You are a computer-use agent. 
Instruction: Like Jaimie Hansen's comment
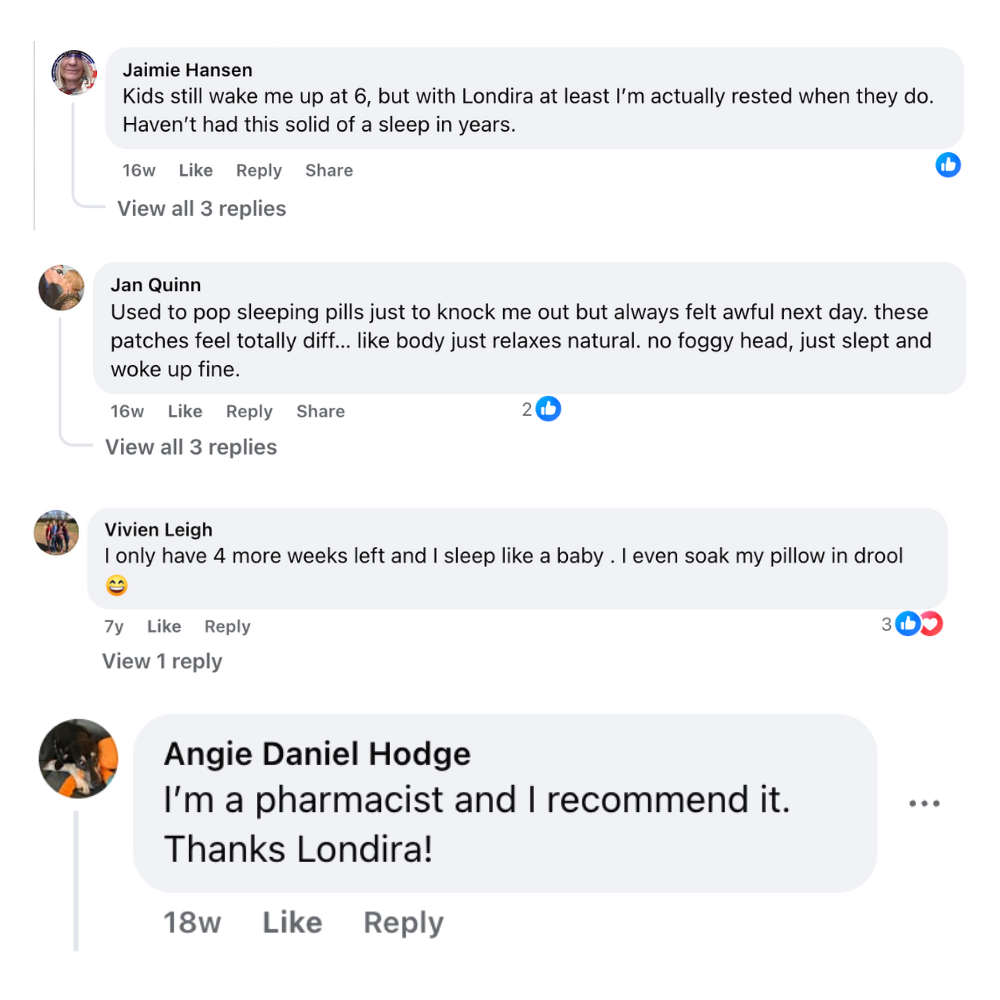pos(195,170)
